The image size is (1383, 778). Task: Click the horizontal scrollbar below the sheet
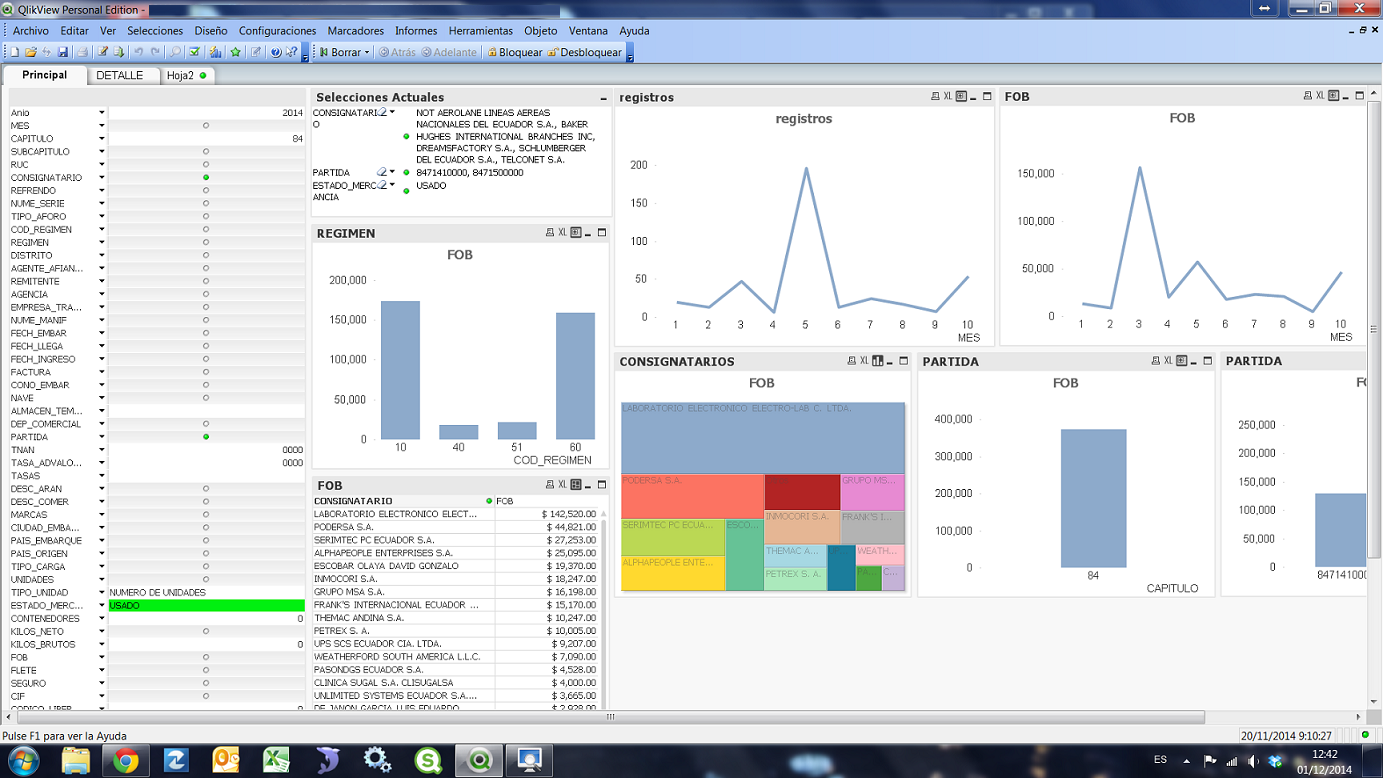coord(610,717)
